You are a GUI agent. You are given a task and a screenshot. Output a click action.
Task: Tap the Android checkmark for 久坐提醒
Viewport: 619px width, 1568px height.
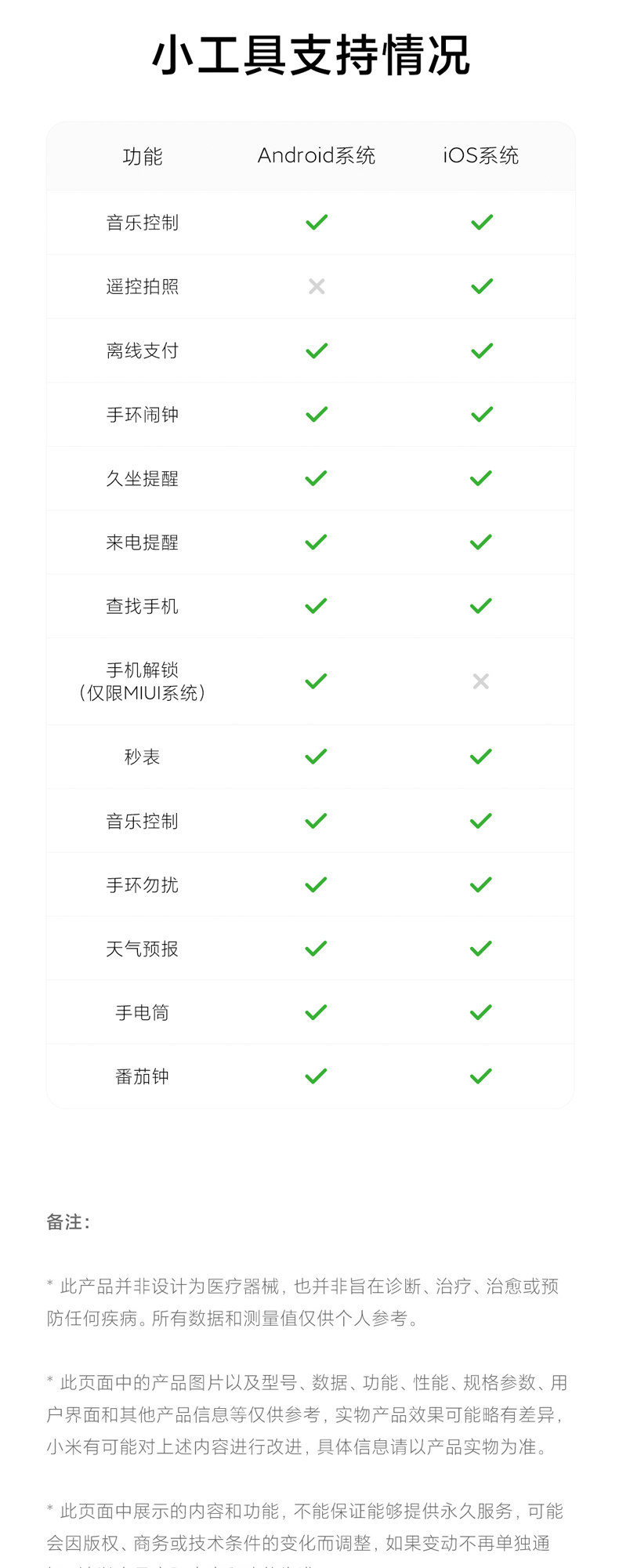click(316, 478)
